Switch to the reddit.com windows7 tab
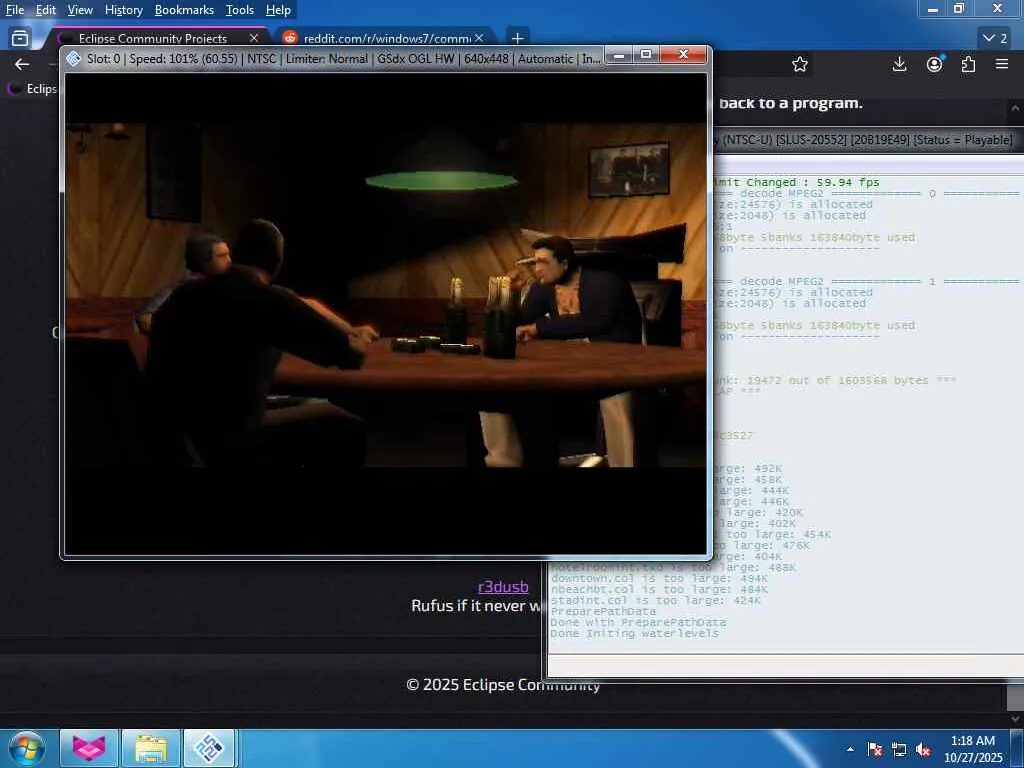This screenshot has width=1024, height=768. (387, 39)
